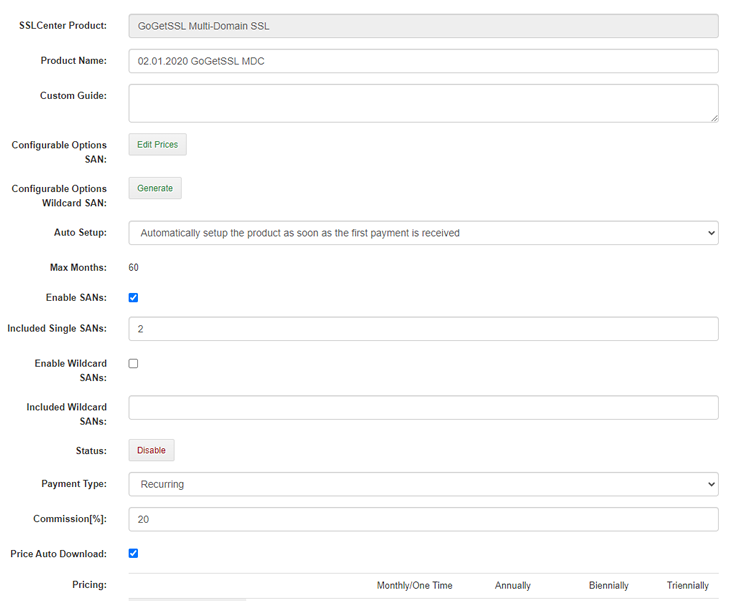Click Edit Prices for SAN options
The width and height of the screenshot is (736, 616).
tap(158, 145)
